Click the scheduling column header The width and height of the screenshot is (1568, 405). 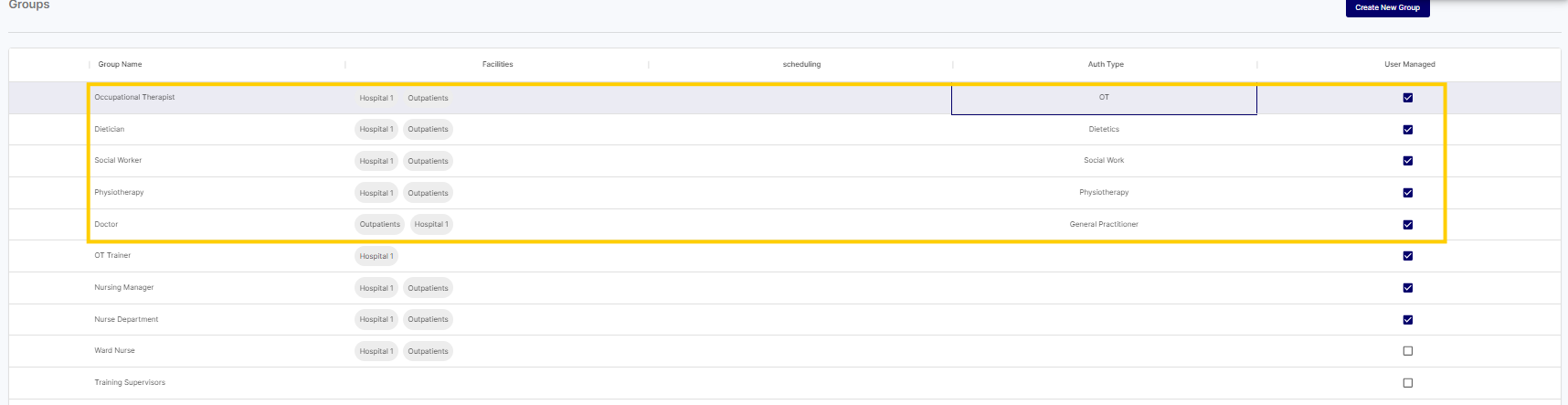801,65
